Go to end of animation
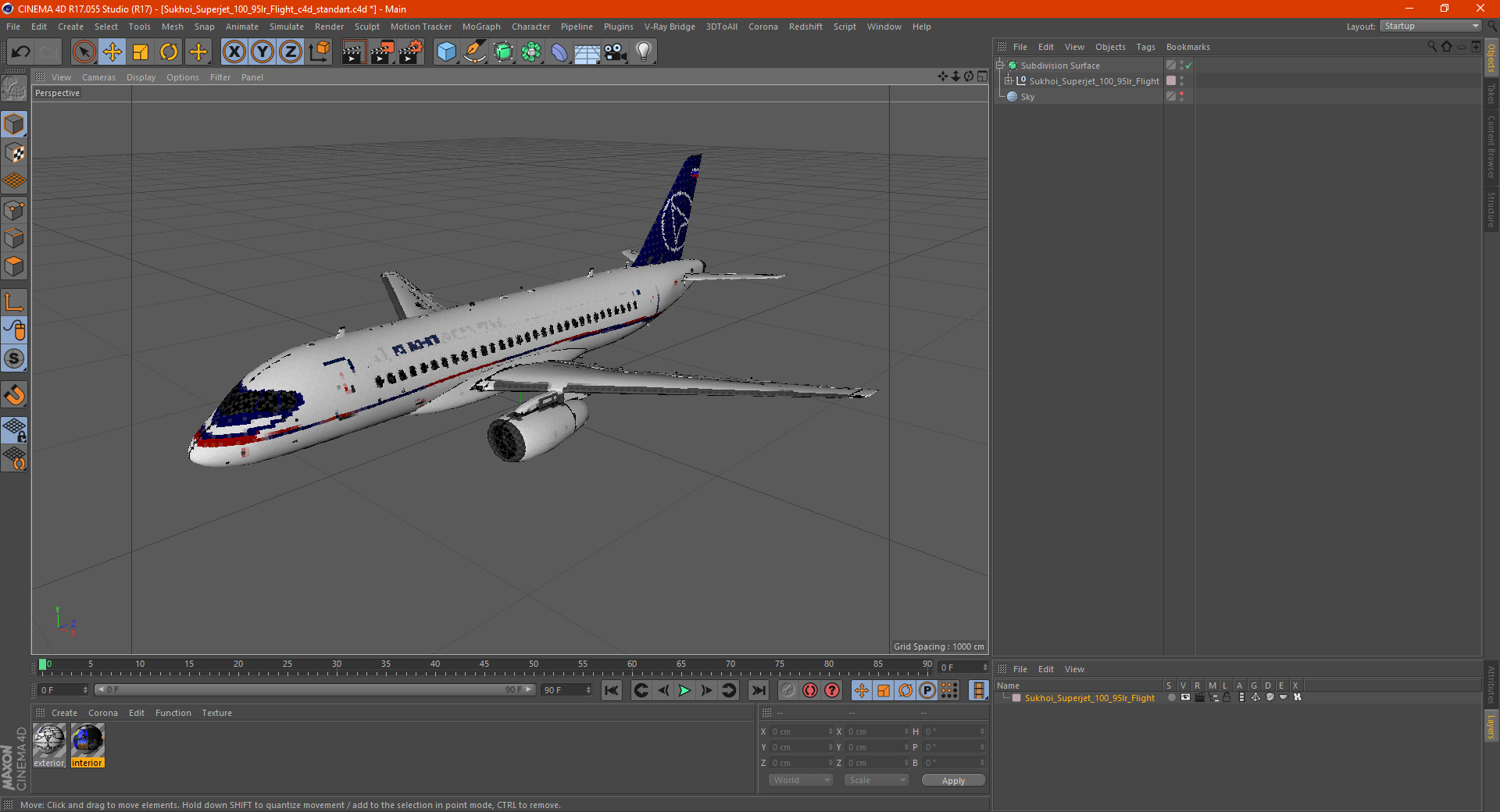This screenshot has width=1500, height=812. click(758, 690)
